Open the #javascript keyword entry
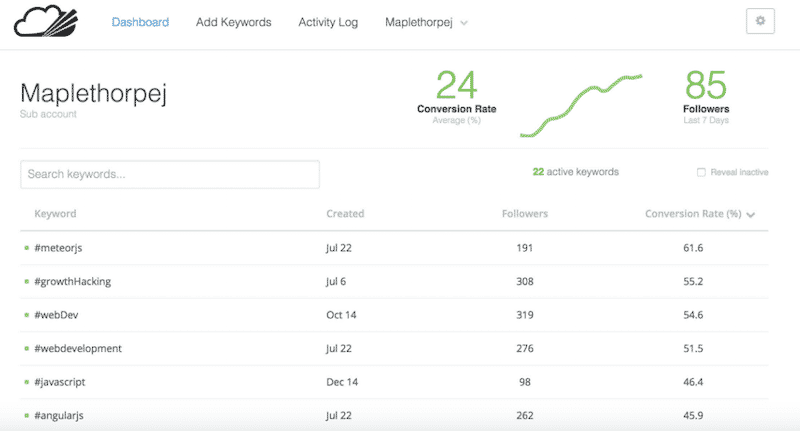Image resolution: width=800 pixels, height=431 pixels. pos(63,383)
